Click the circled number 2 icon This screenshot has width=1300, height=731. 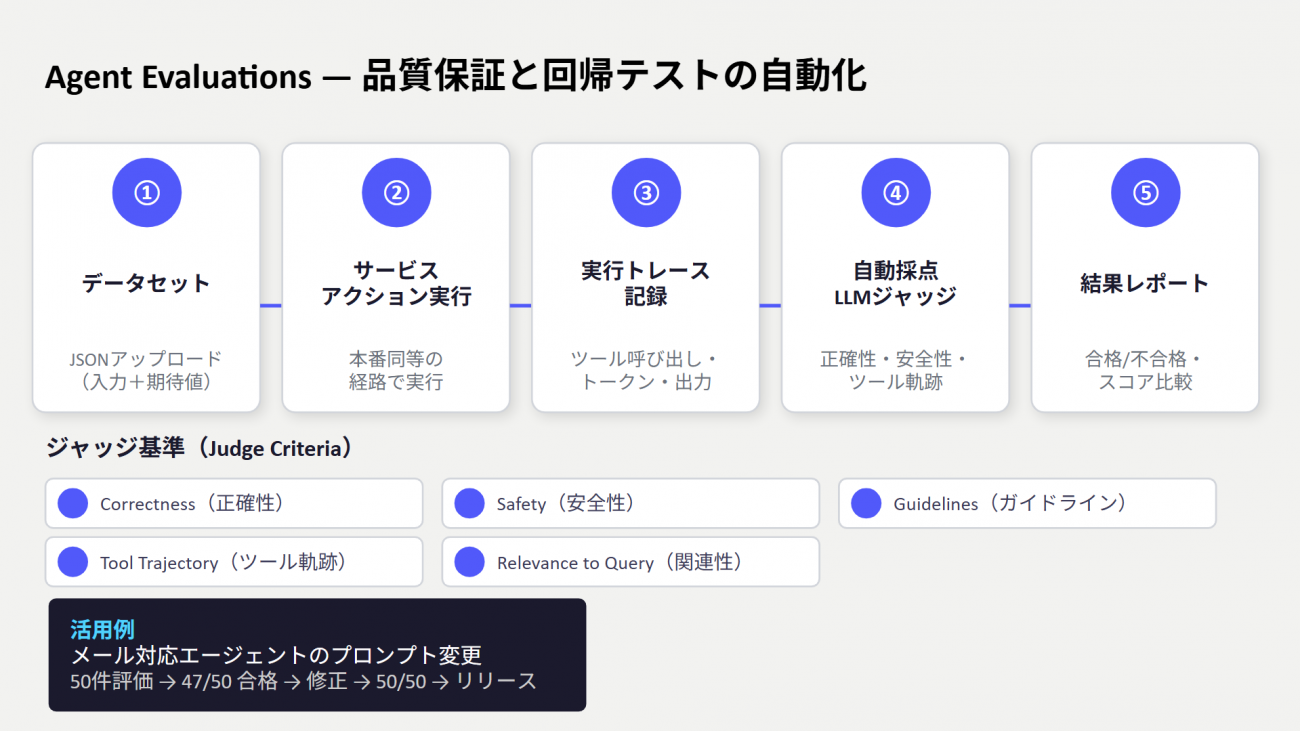click(396, 193)
